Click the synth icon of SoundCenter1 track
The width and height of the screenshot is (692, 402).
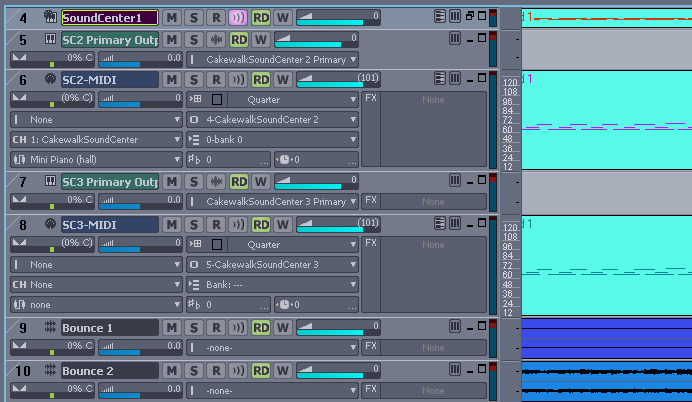pyautogui.click(x=49, y=17)
